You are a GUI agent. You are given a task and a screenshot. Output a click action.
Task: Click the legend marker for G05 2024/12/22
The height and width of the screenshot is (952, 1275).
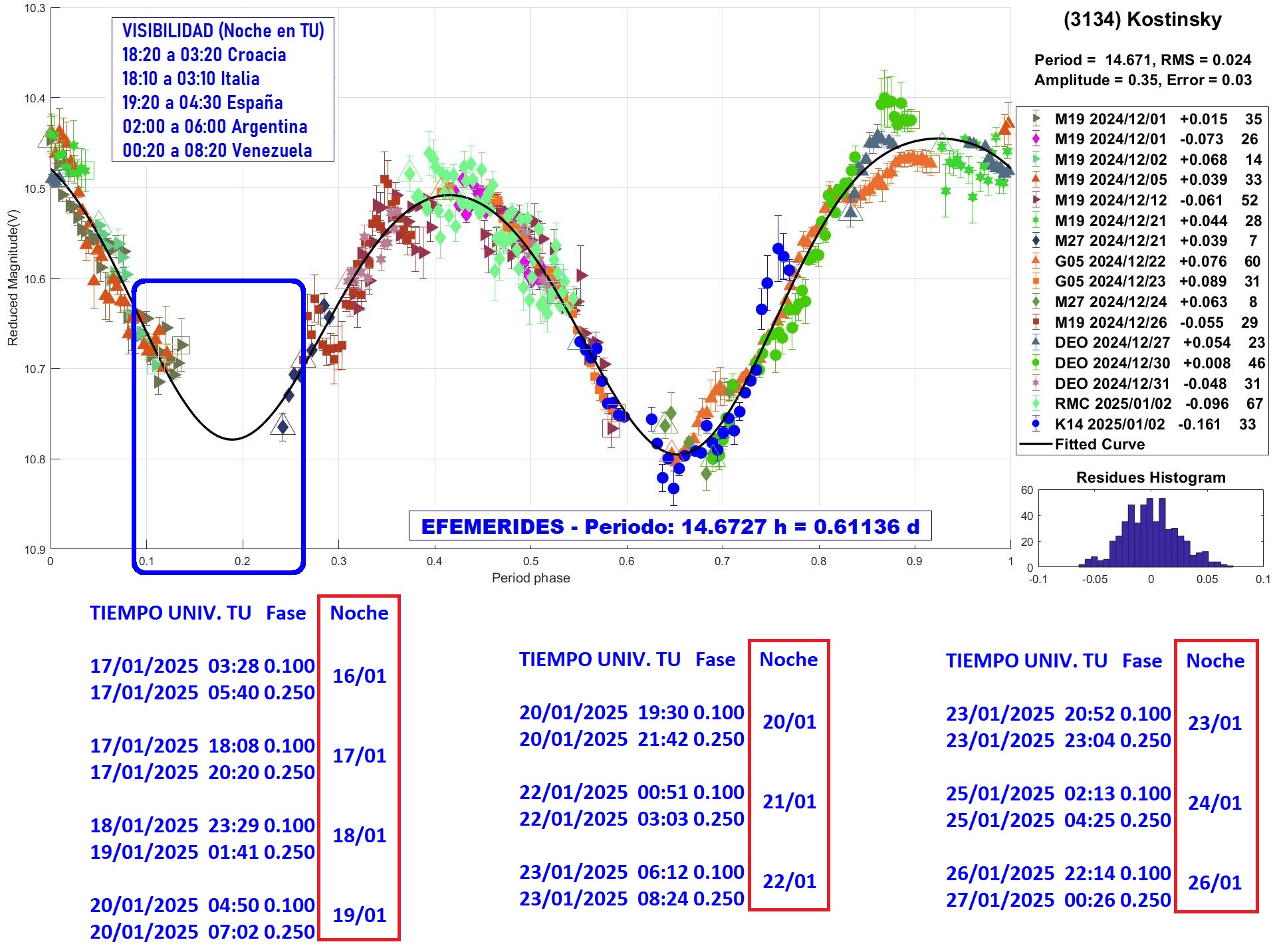[1036, 261]
